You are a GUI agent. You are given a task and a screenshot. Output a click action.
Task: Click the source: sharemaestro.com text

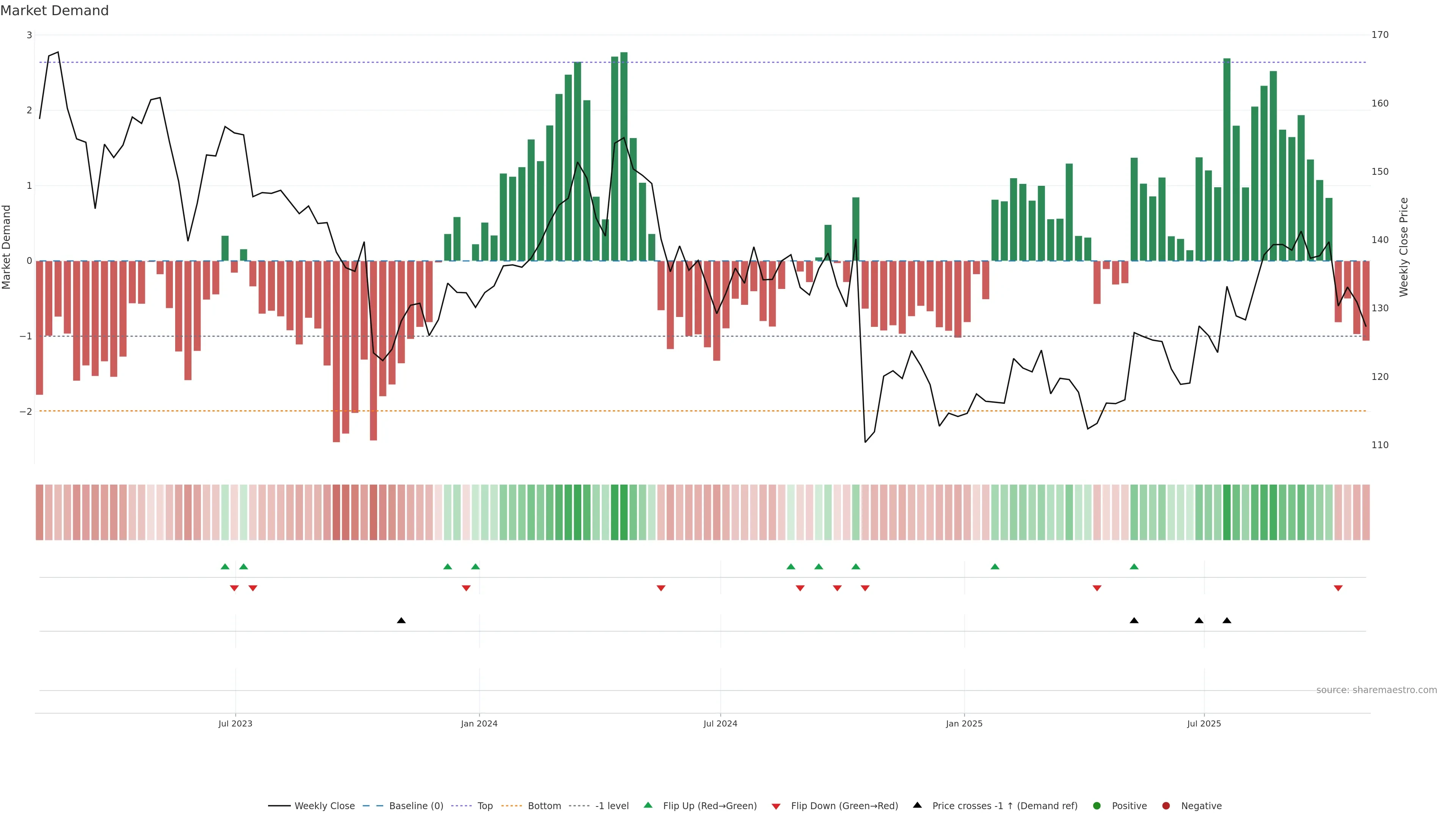point(1376,690)
